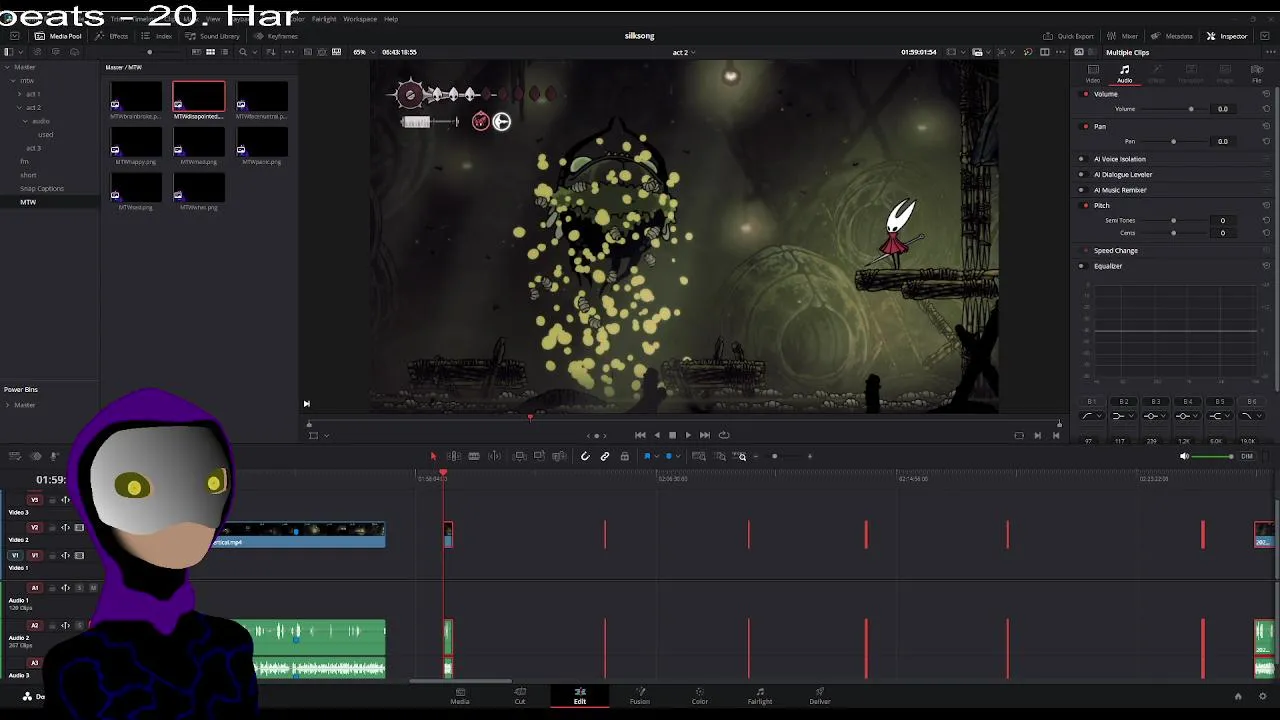Enable AI Music Remixer
Viewport: 1280px width, 720px height.
(1081, 190)
